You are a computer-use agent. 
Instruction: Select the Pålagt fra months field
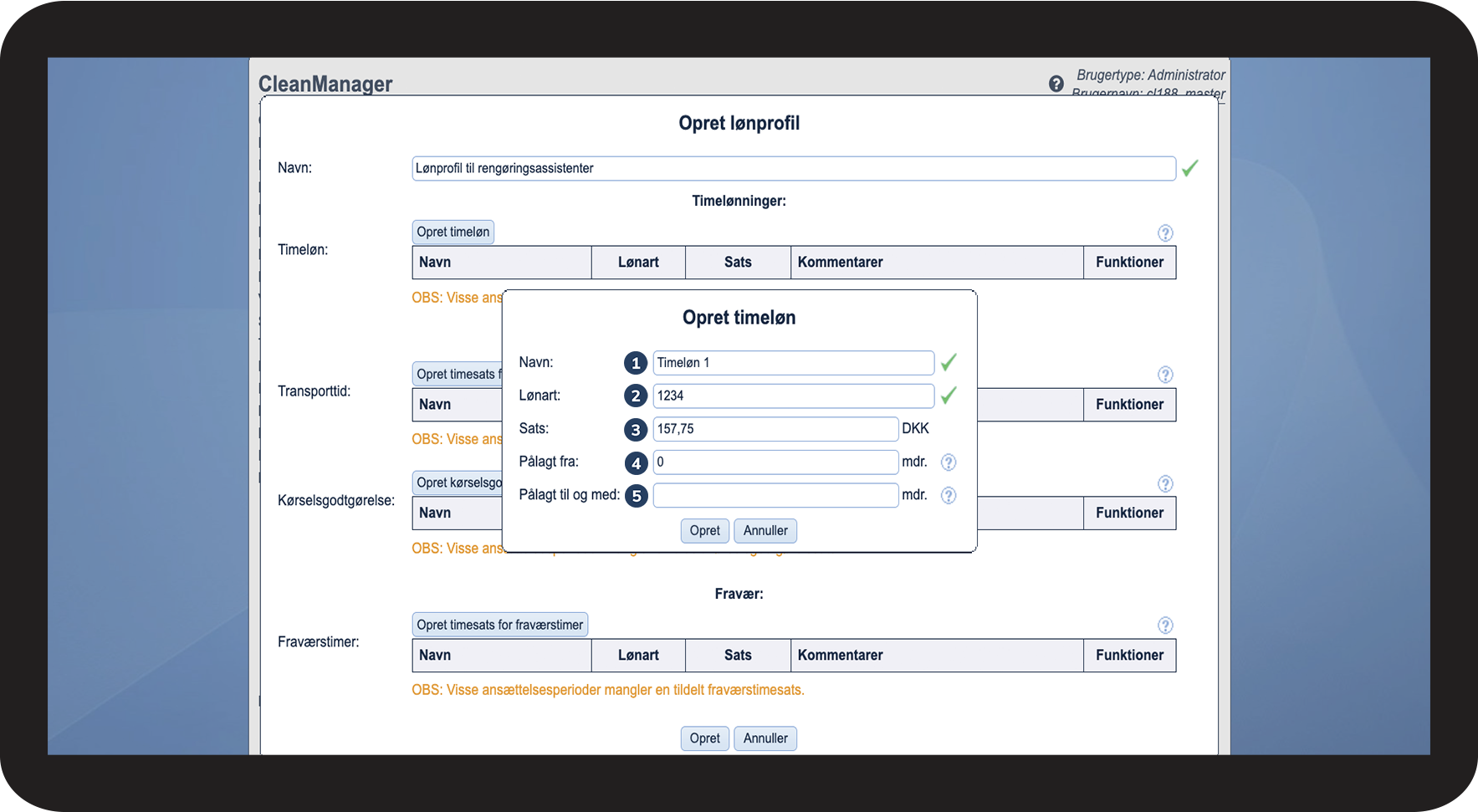775,462
